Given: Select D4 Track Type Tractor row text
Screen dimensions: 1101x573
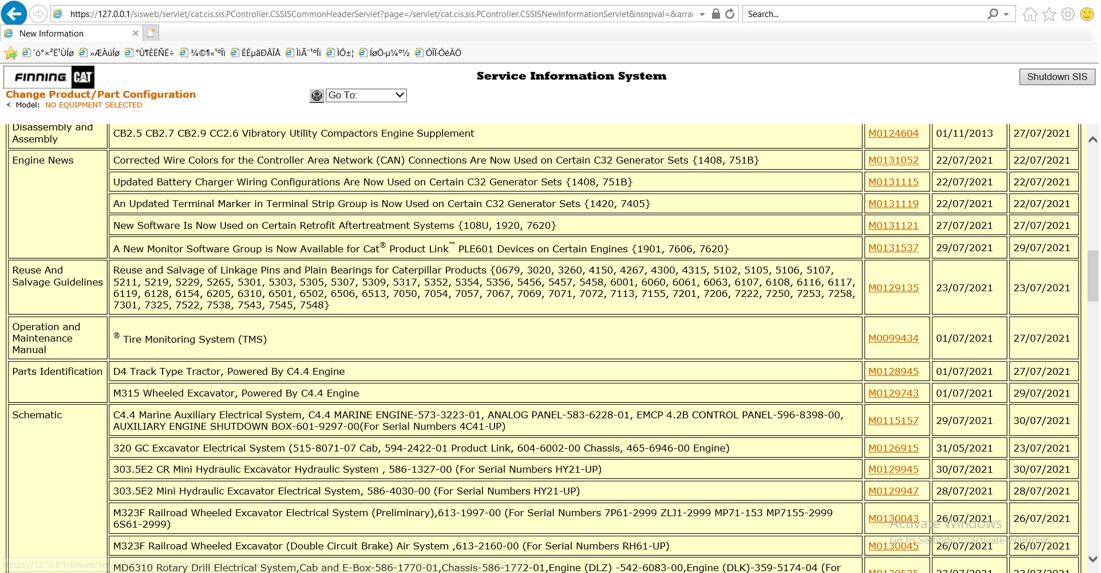Looking at the screenshot, I should click(x=229, y=371).
